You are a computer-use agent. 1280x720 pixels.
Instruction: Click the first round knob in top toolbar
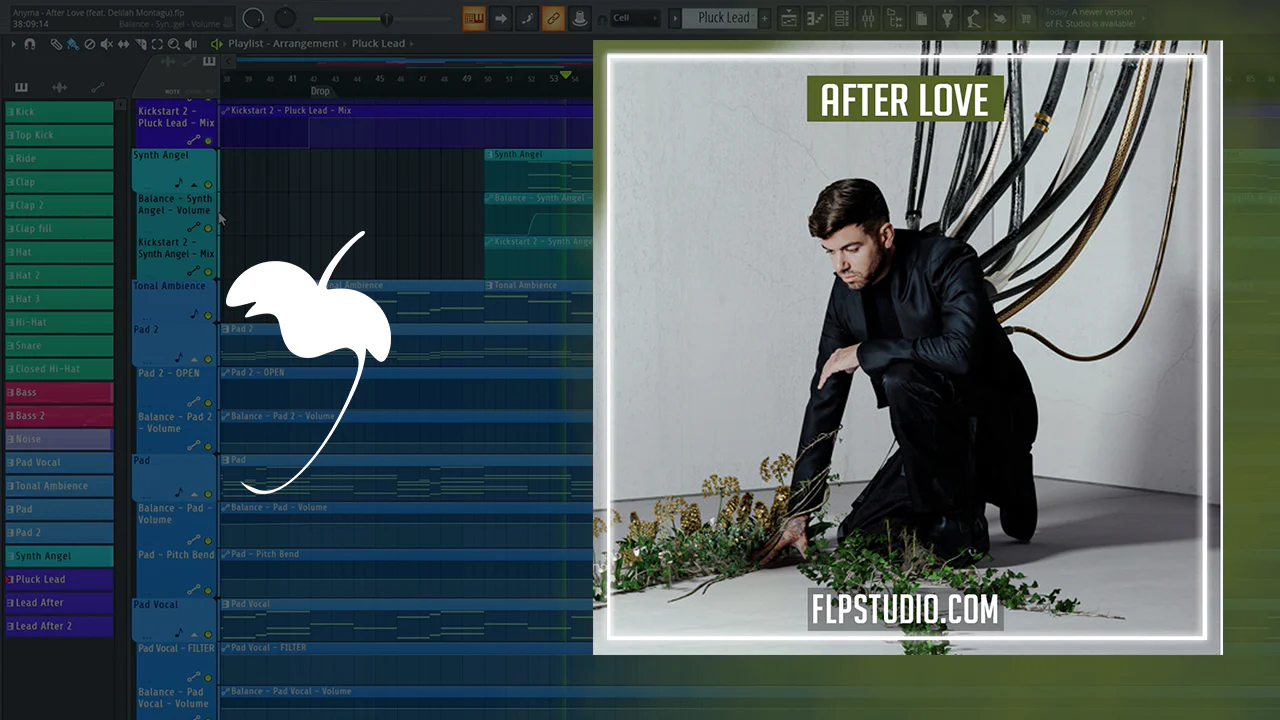point(254,18)
